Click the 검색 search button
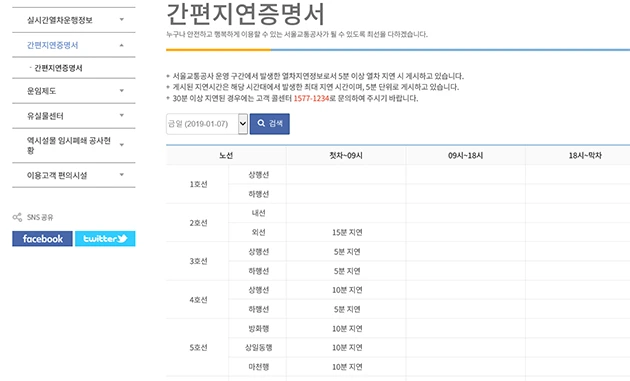This screenshot has width=630, height=381. pos(270,124)
